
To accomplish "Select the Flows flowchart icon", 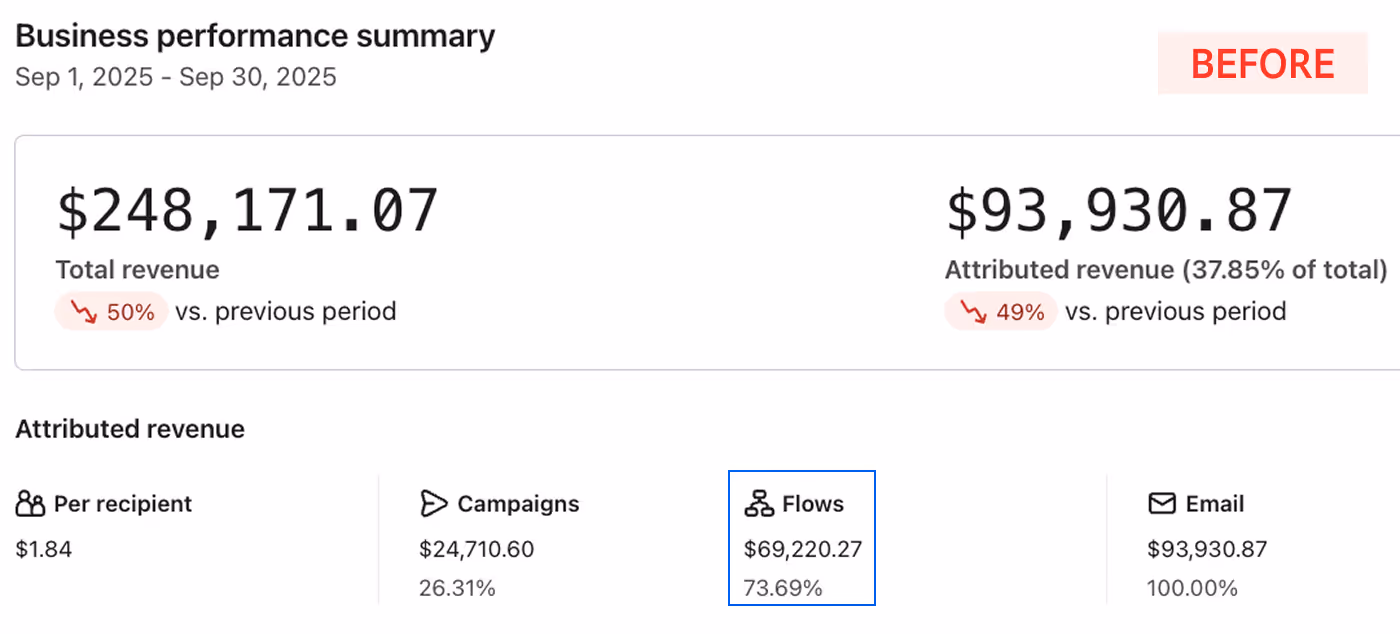I will click(x=761, y=504).
